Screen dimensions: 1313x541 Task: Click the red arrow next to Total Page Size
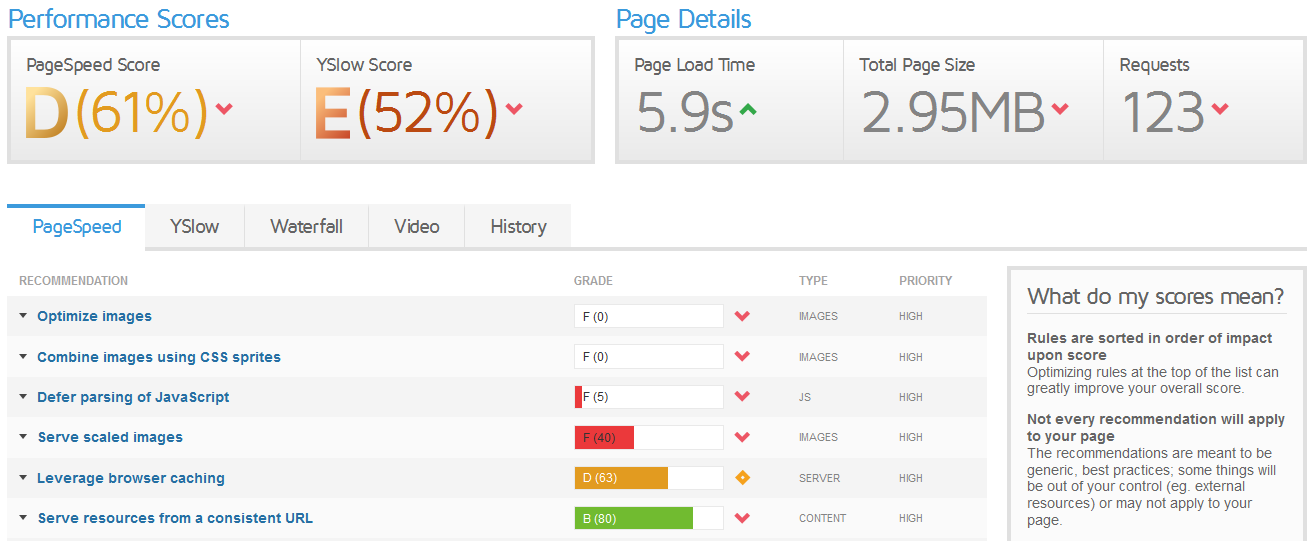pyautogui.click(x=1060, y=109)
